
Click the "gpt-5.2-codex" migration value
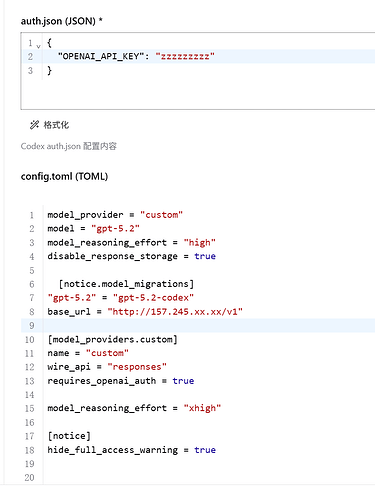pos(153,298)
